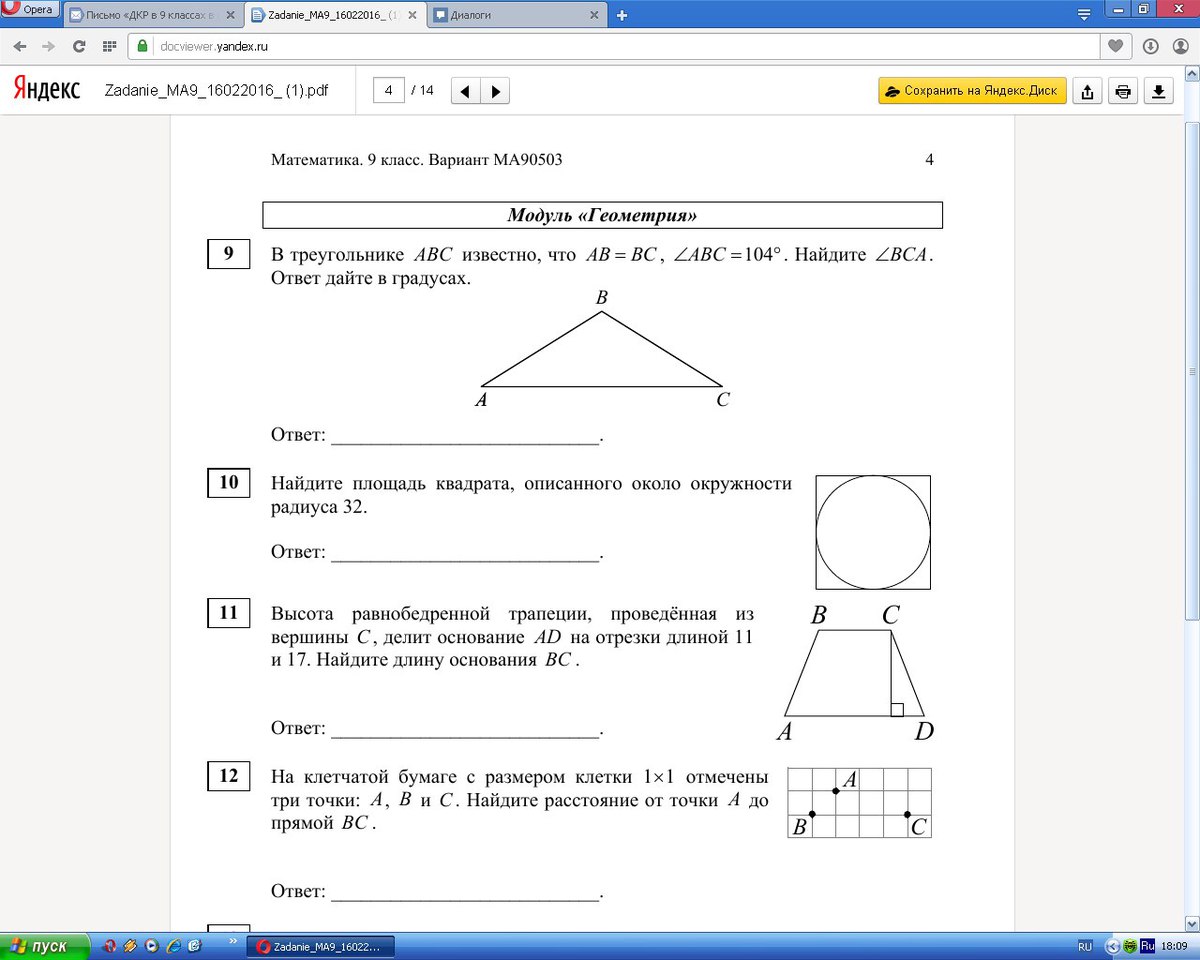Click the grid figure with points A, B, C

click(859, 803)
